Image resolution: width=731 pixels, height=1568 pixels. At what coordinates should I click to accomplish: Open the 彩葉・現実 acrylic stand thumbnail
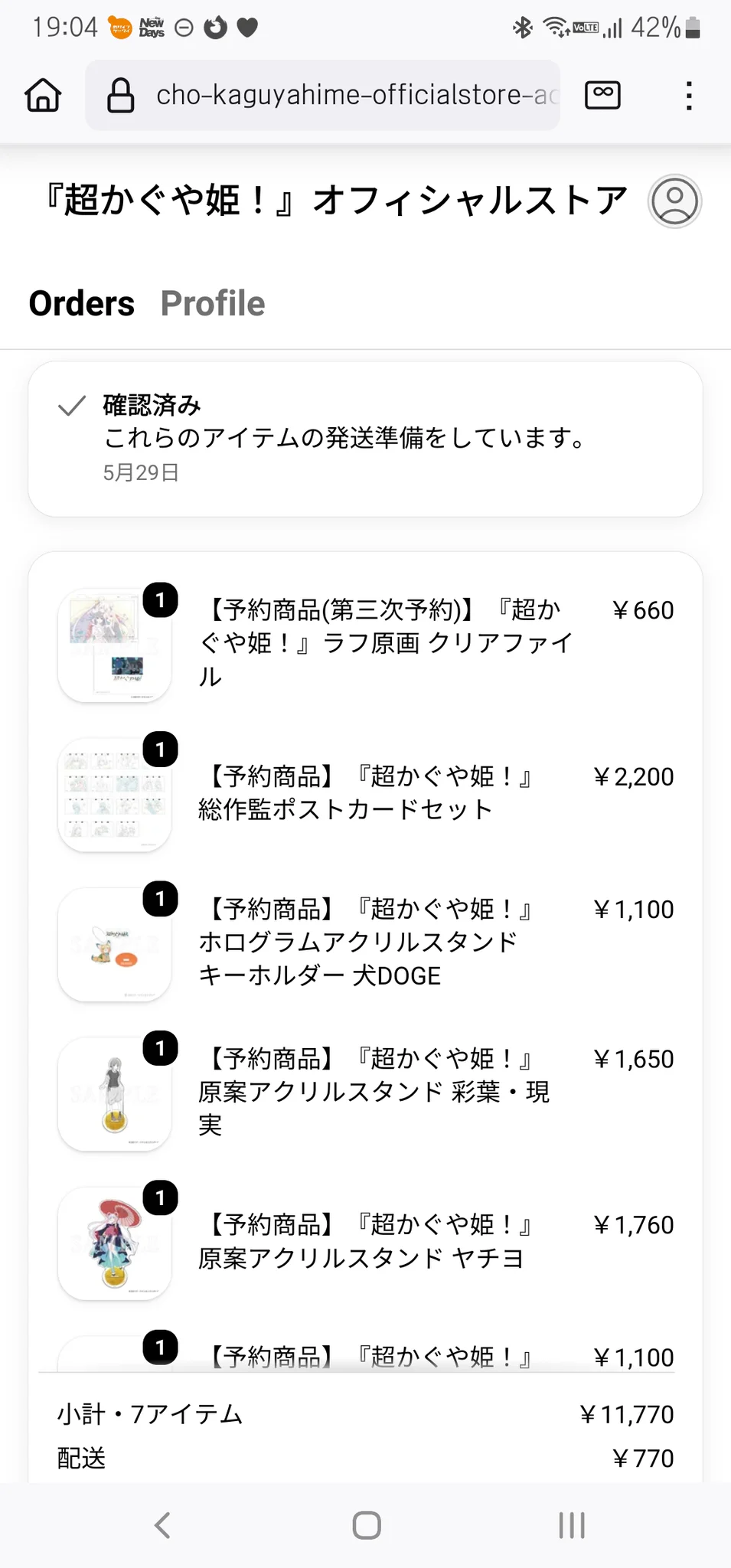coord(115,1094)
